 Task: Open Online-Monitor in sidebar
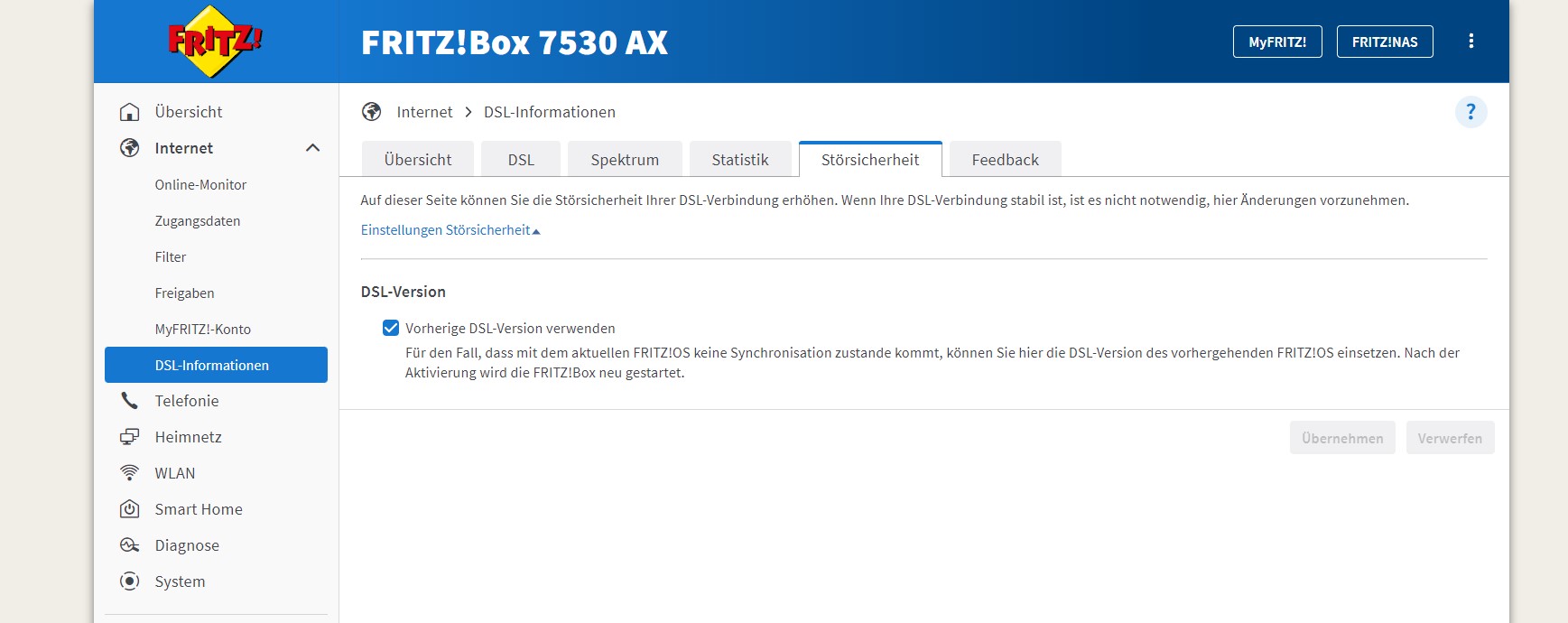pyautogui.click(x=200, y=184)
